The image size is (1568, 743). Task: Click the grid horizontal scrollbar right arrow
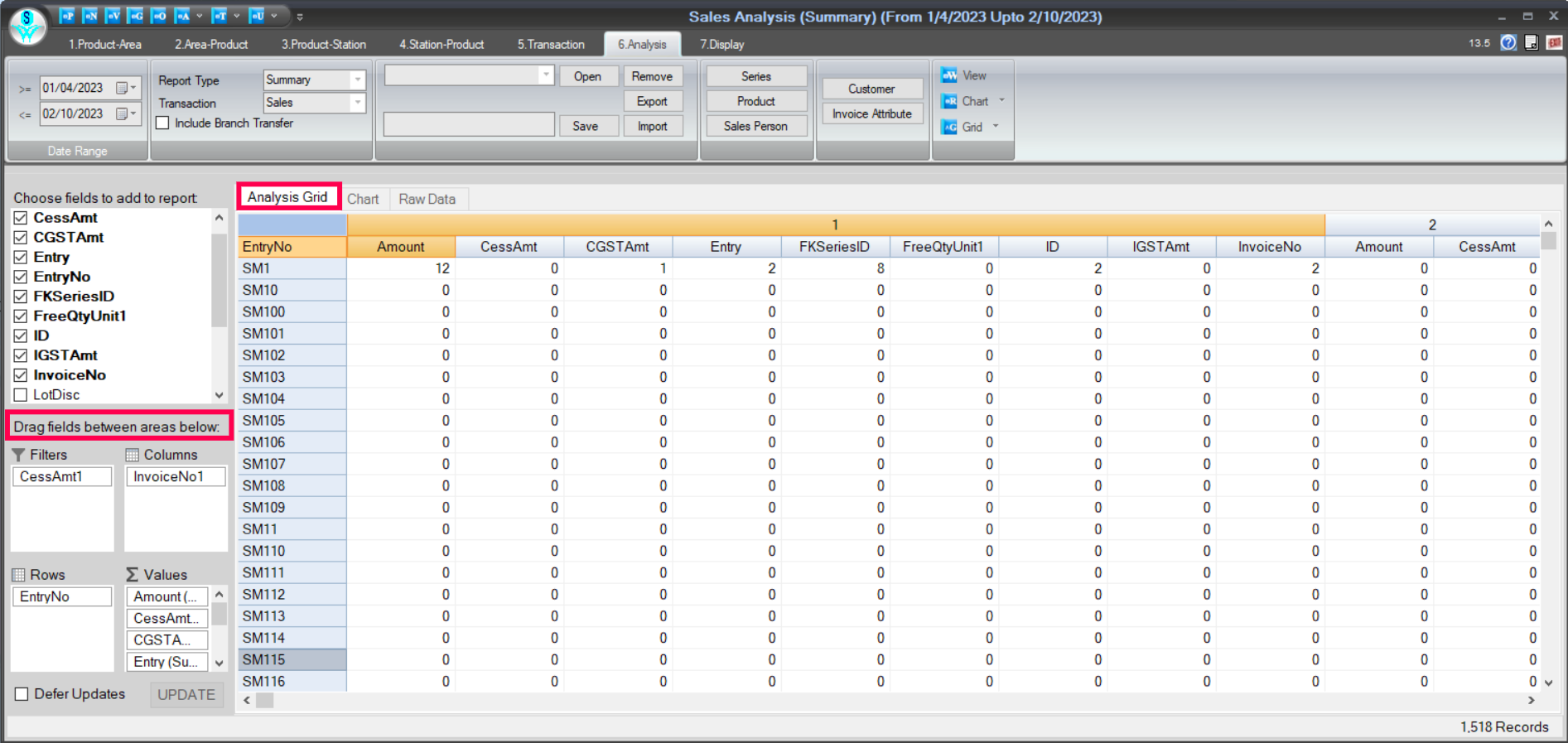click(x=1531, y=700)
